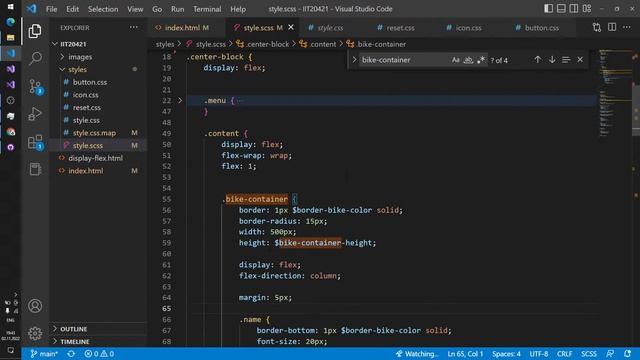Open index.html in explorer tree
The height and width of the screenshot is (360, 640).
(98, 171)
